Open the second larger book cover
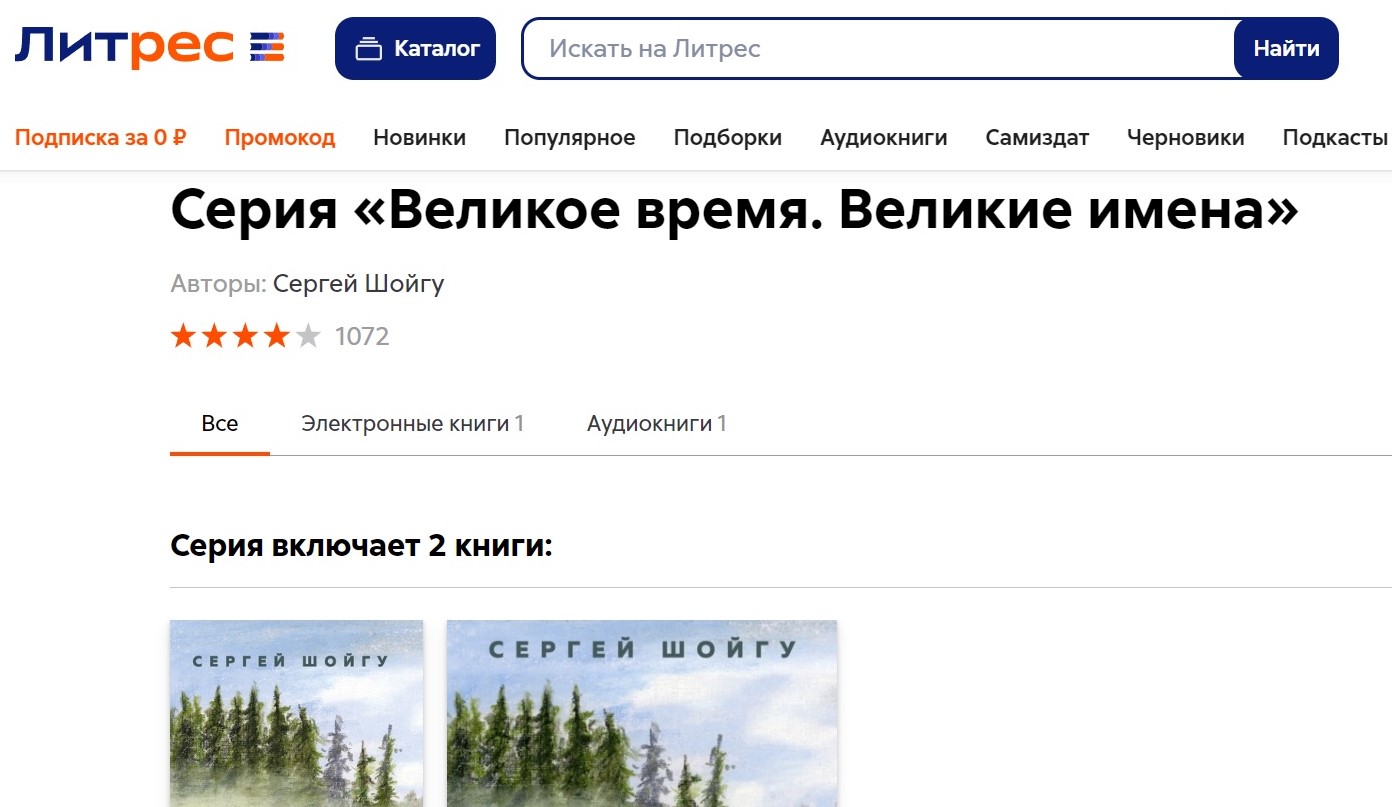The width and height of the screenshot is (1392, 807). point(641,713)
